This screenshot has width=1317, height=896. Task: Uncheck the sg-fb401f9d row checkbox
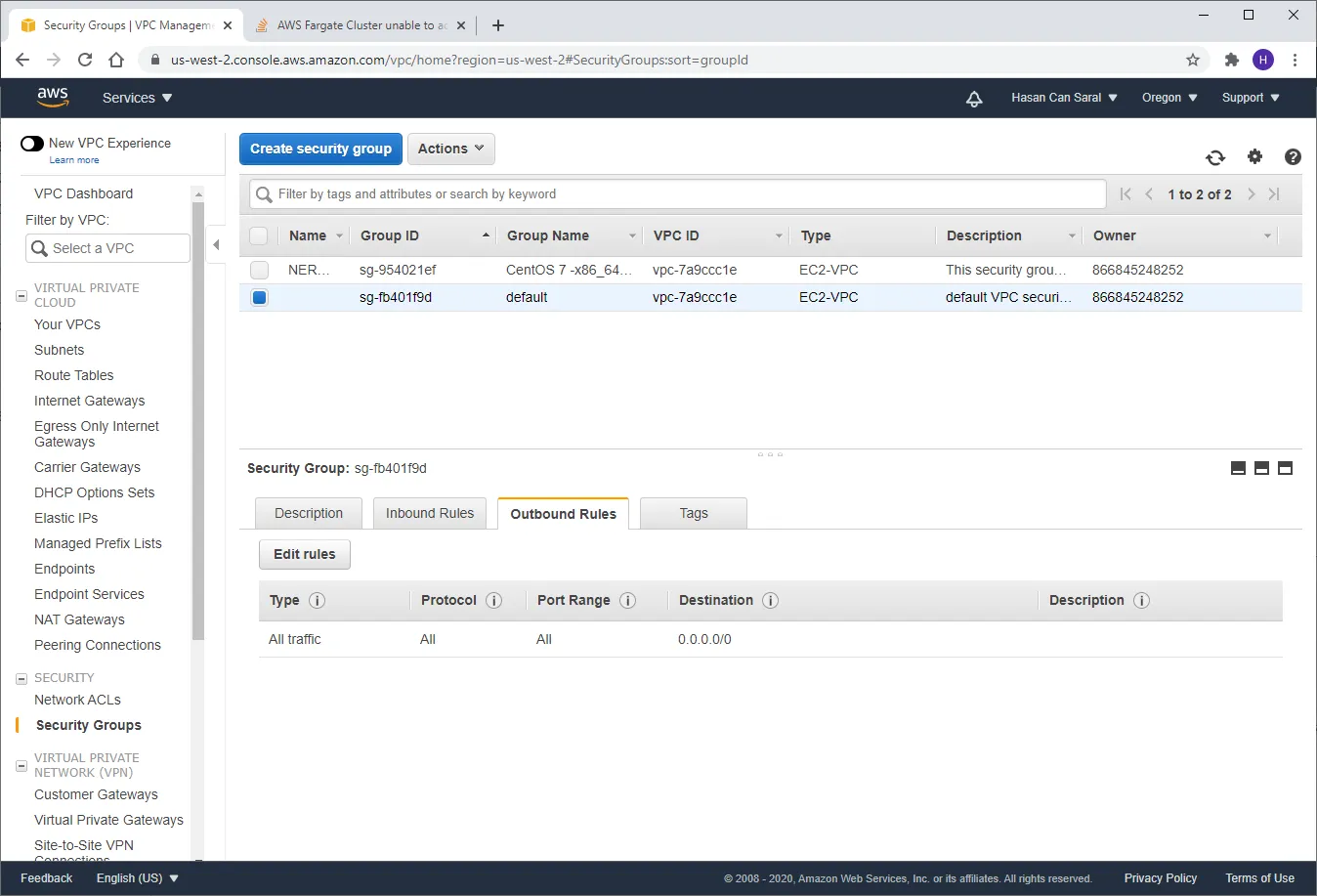point(259,297)
